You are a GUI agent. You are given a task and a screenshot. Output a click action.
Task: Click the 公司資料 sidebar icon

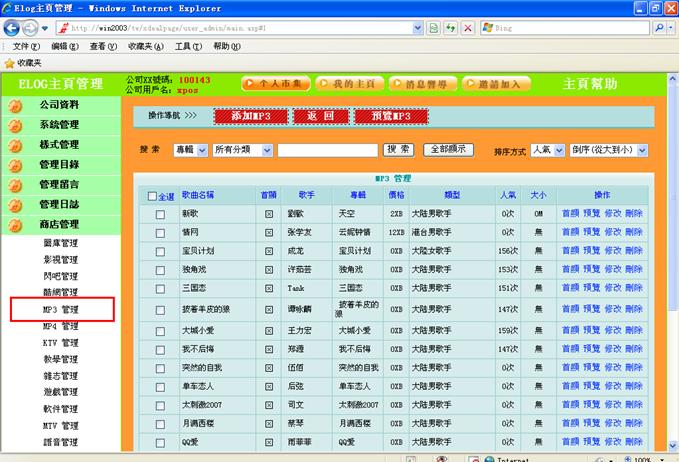[15, 105]
